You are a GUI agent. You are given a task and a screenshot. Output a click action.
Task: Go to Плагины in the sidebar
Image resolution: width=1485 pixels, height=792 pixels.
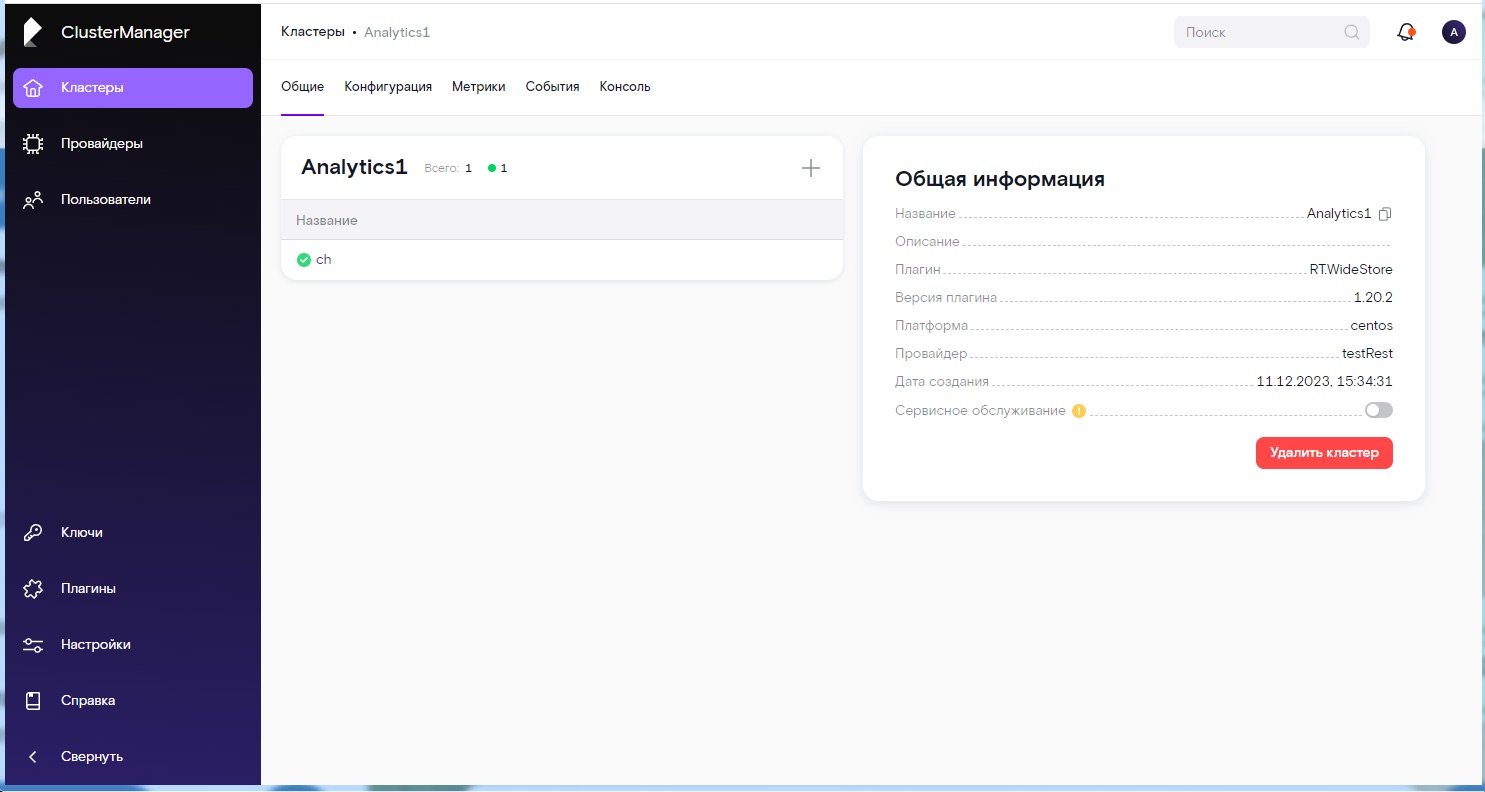click(133, 588)
